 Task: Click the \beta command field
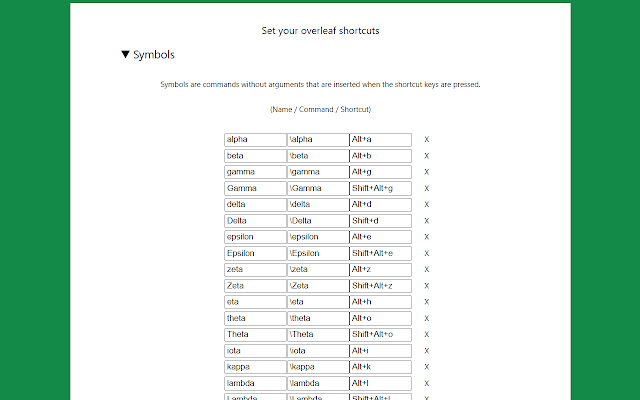[x=317, y=156]
